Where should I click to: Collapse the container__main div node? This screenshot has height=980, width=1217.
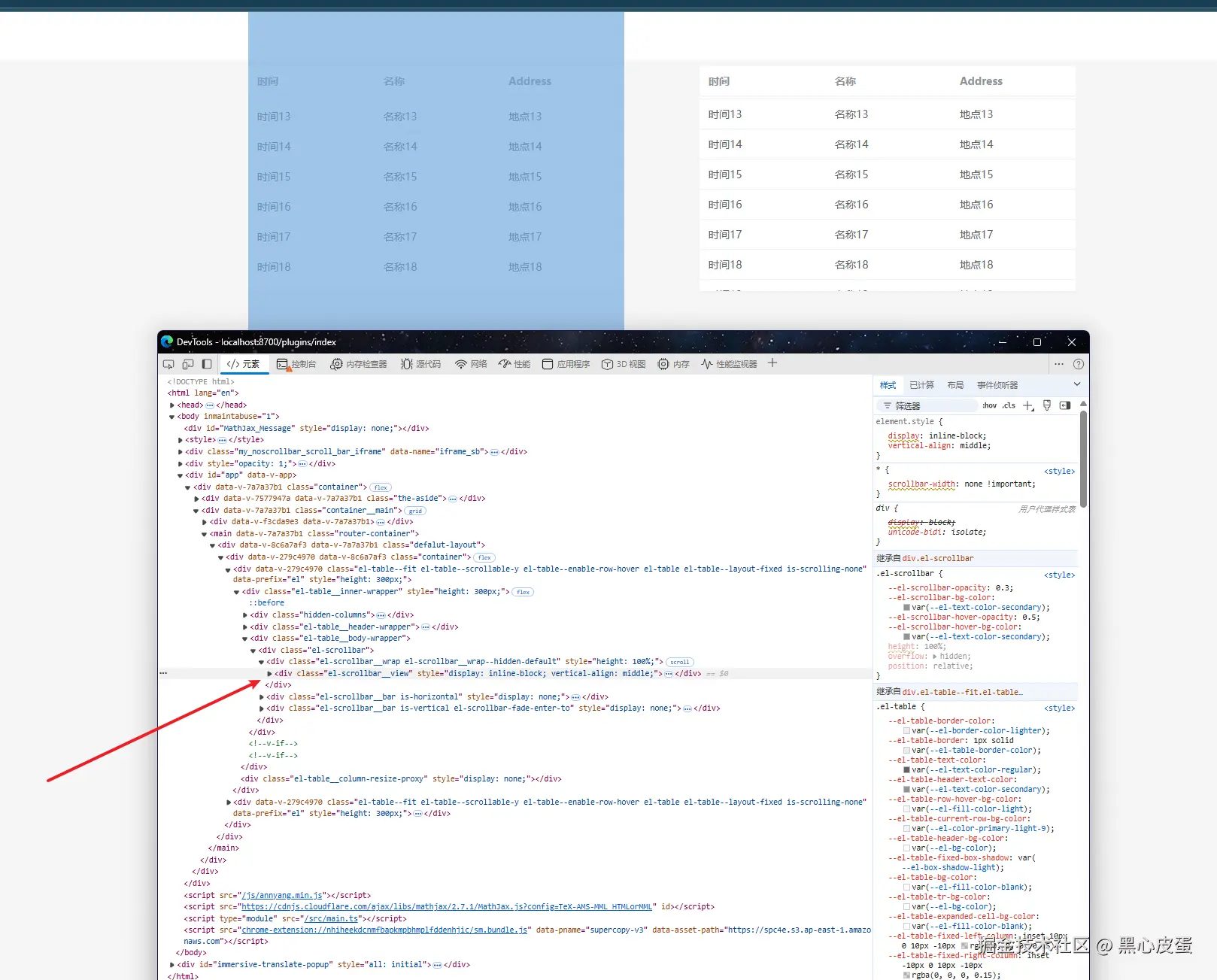click(196, 511)
